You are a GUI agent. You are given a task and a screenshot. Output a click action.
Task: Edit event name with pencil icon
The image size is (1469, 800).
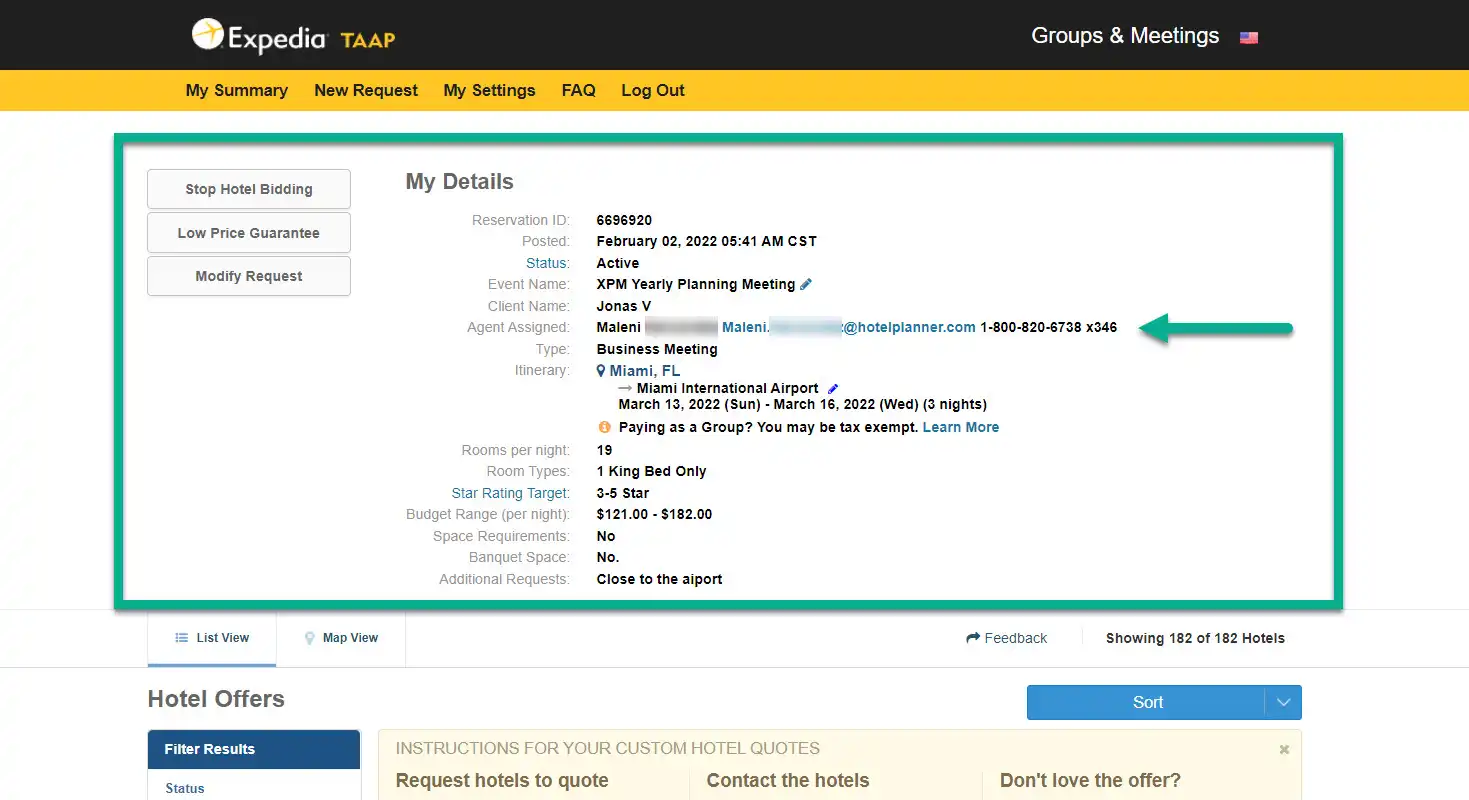coord(806,284)
